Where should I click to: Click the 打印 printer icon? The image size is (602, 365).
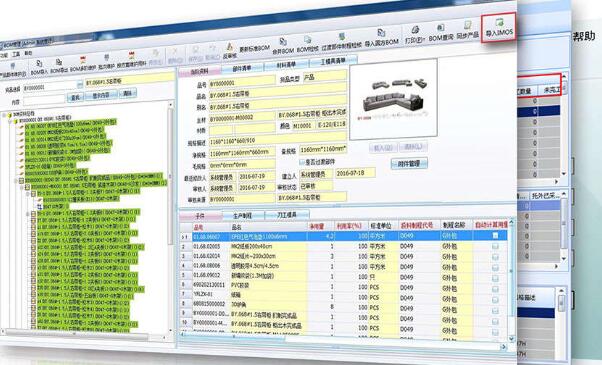[415, 30]
